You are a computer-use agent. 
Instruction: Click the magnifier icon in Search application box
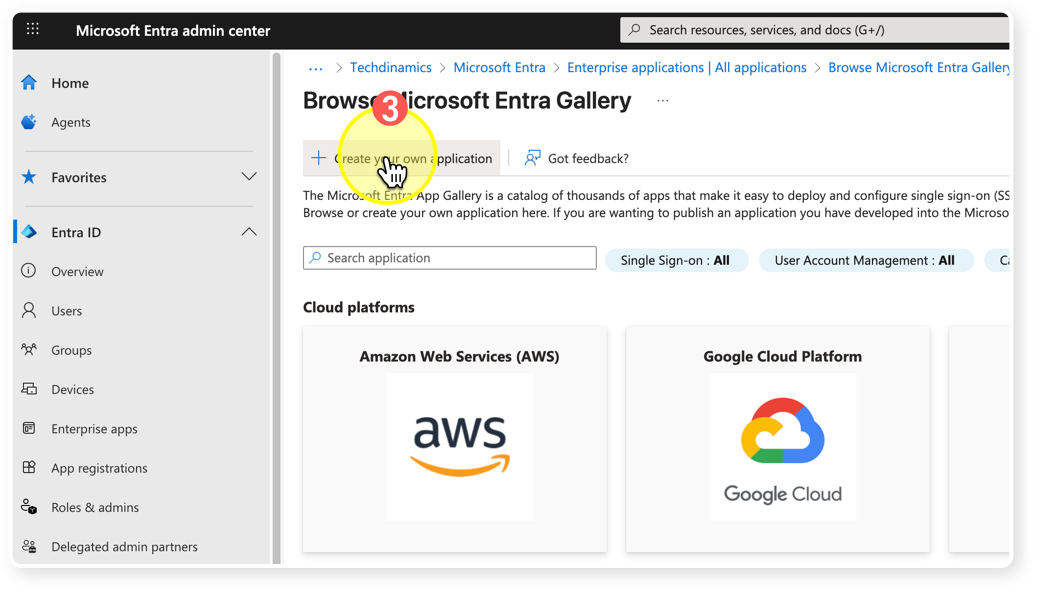pos(315,257)
